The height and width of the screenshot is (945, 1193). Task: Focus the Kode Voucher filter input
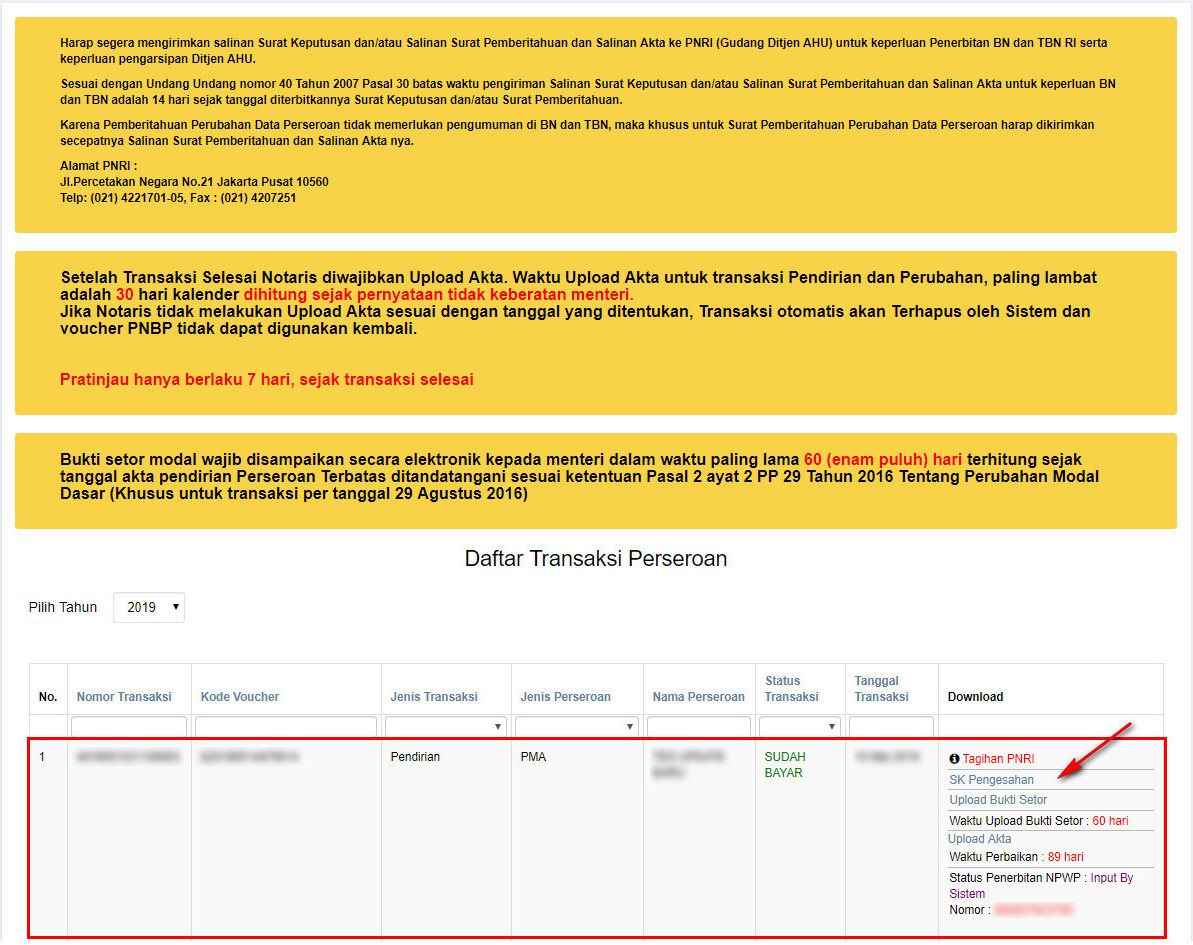pos(285,727)
